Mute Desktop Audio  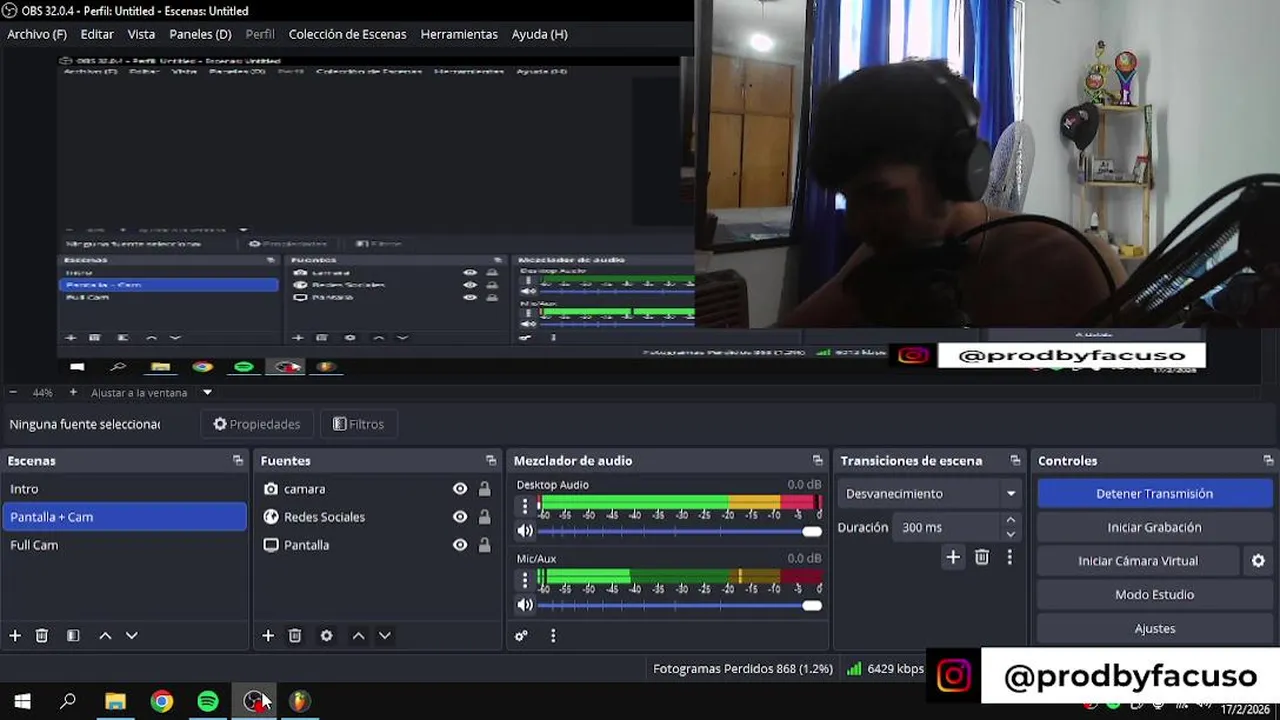[x=525, y=531]
